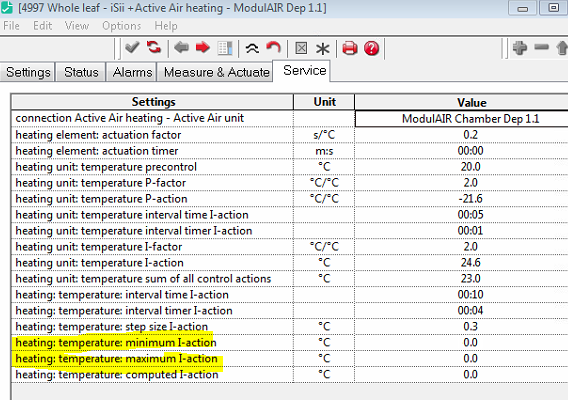
Task: Go back with the gray left arrow
Action: point(181,47)
